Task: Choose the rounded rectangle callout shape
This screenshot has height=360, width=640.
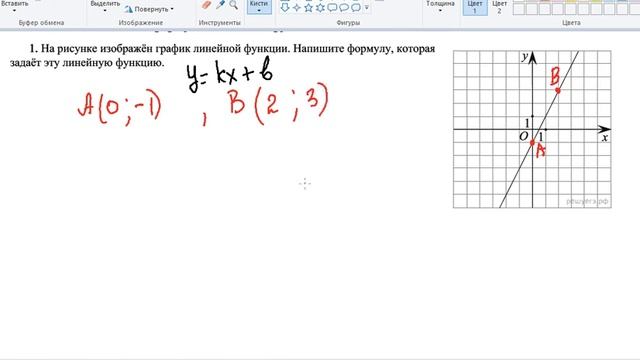Action: click(x=332, y=7)
